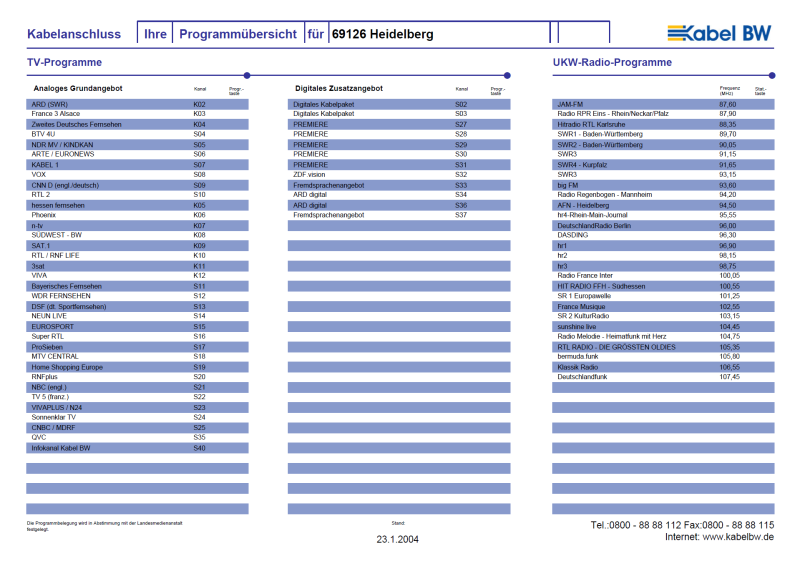Click Radio France Inter row

coord(663,276)
